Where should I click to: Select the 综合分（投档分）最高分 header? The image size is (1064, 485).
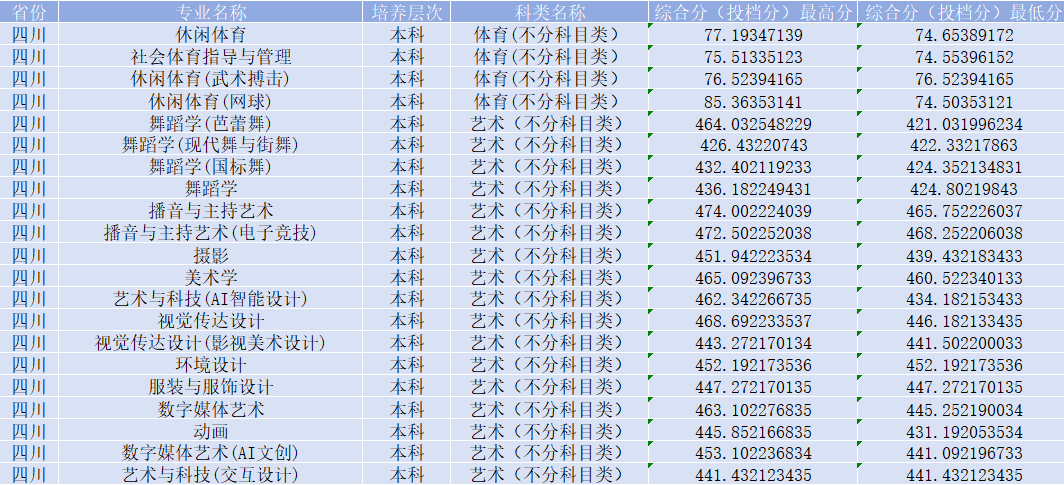point(753,12)
